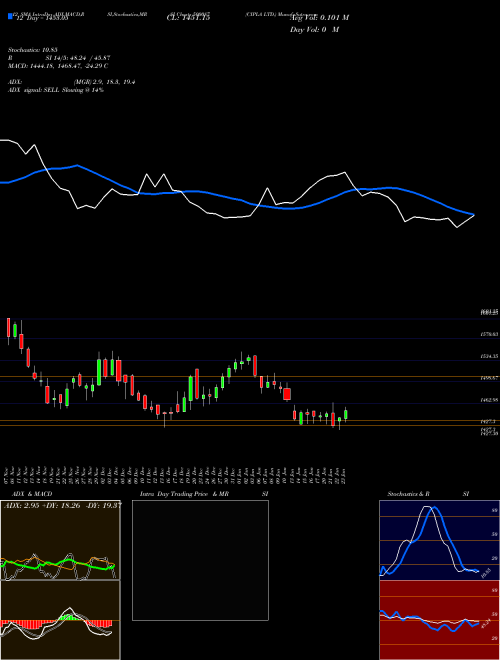Image resolution: width=500 pixels, height=660 pixels.
Task: Click the 'Avg Vol: 0.101 M' label
Action: pyautogui.click(x=319, y=17)
